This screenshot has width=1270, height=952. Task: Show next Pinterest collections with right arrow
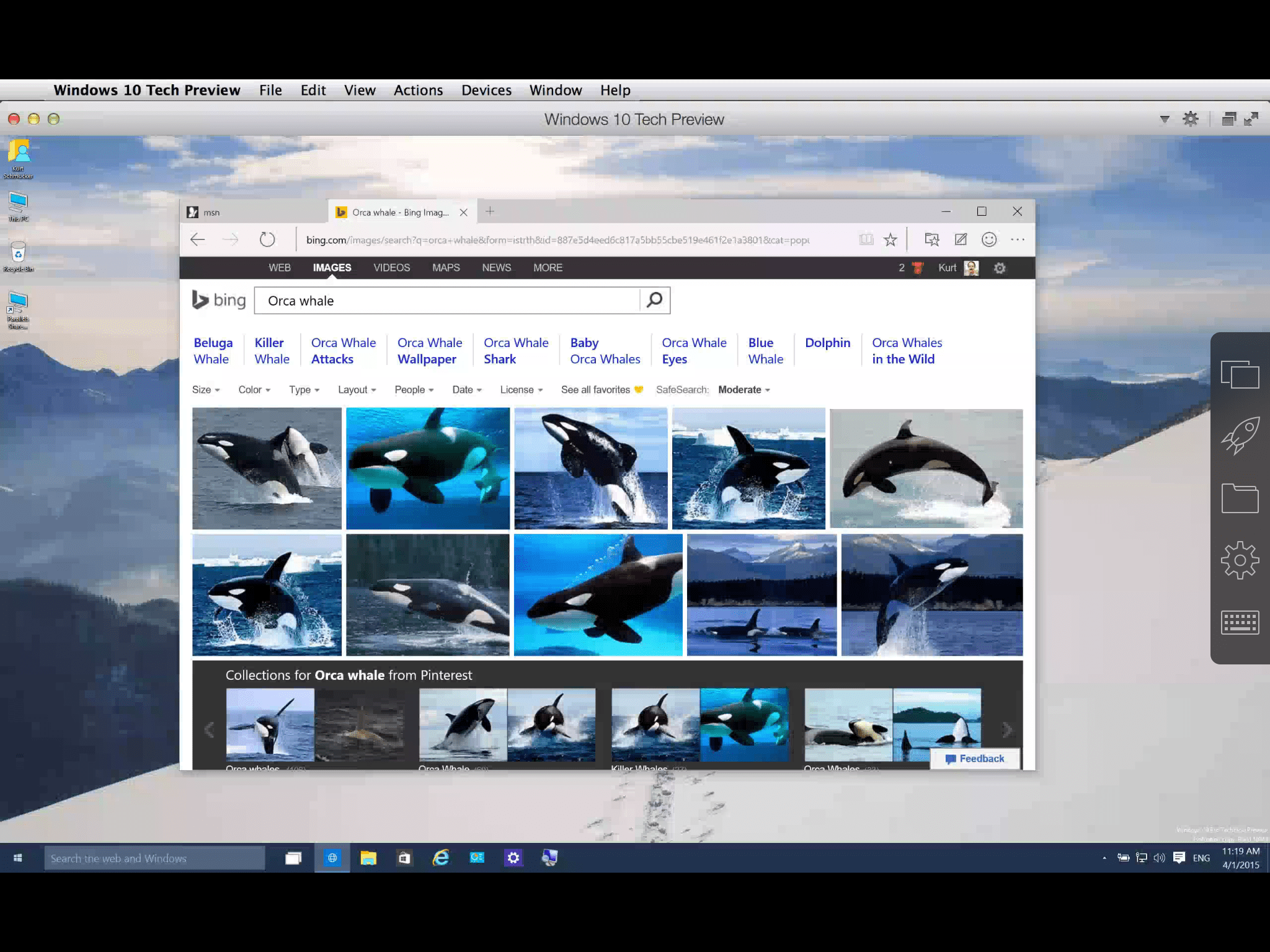pyautogui.click(x=1007, y=730)
